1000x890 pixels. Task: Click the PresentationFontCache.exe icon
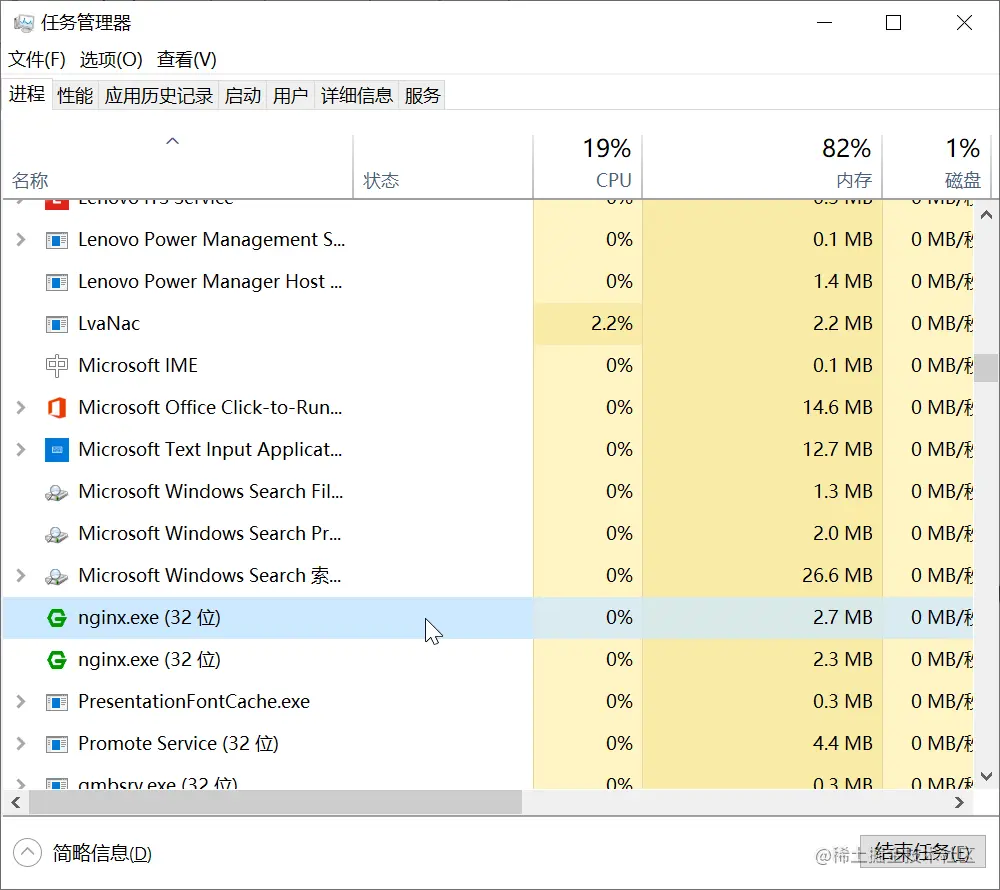click(57, 702)
